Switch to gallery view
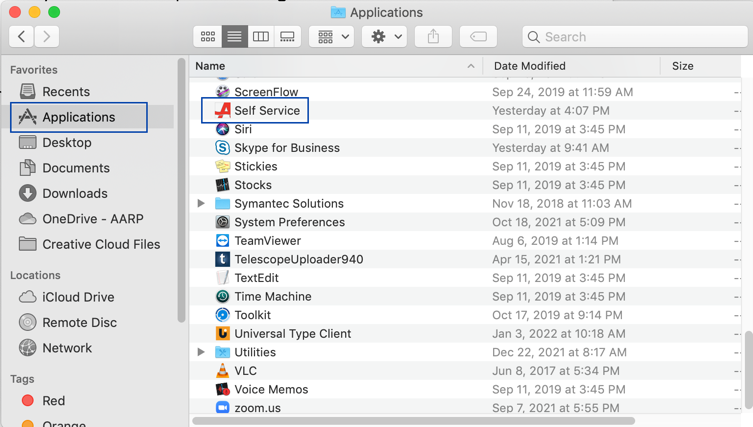Screen dimensions: 753x427 [x=287, y=37]
